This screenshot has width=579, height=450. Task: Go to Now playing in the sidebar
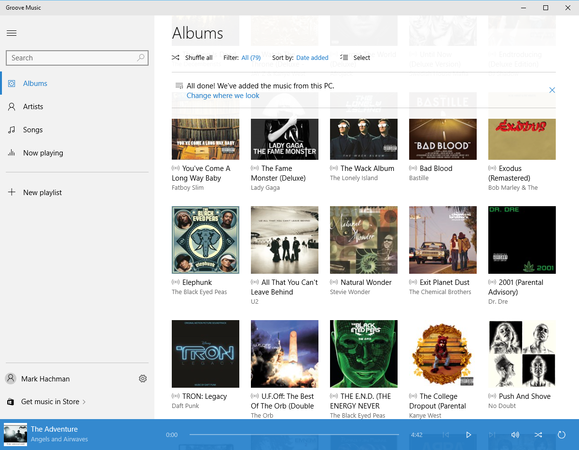[77, 153]
